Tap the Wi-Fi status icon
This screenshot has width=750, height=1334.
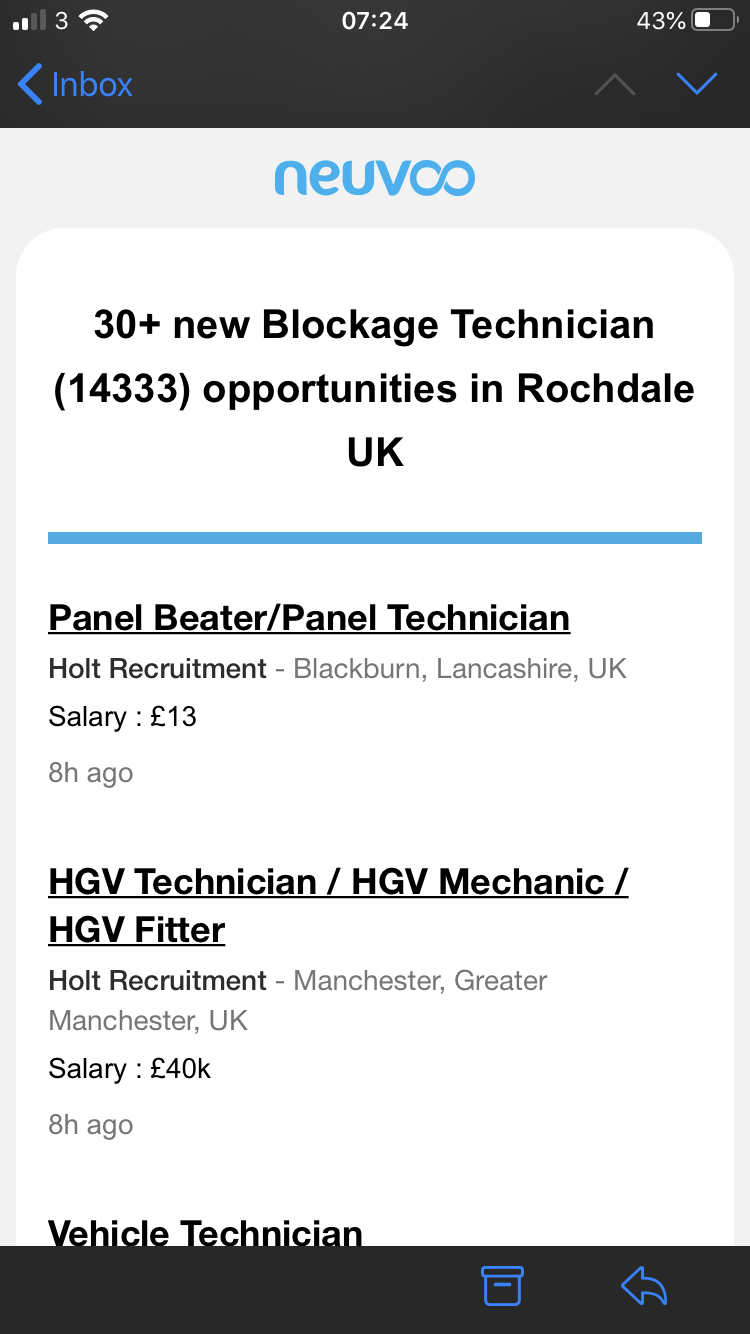point(93,21)
